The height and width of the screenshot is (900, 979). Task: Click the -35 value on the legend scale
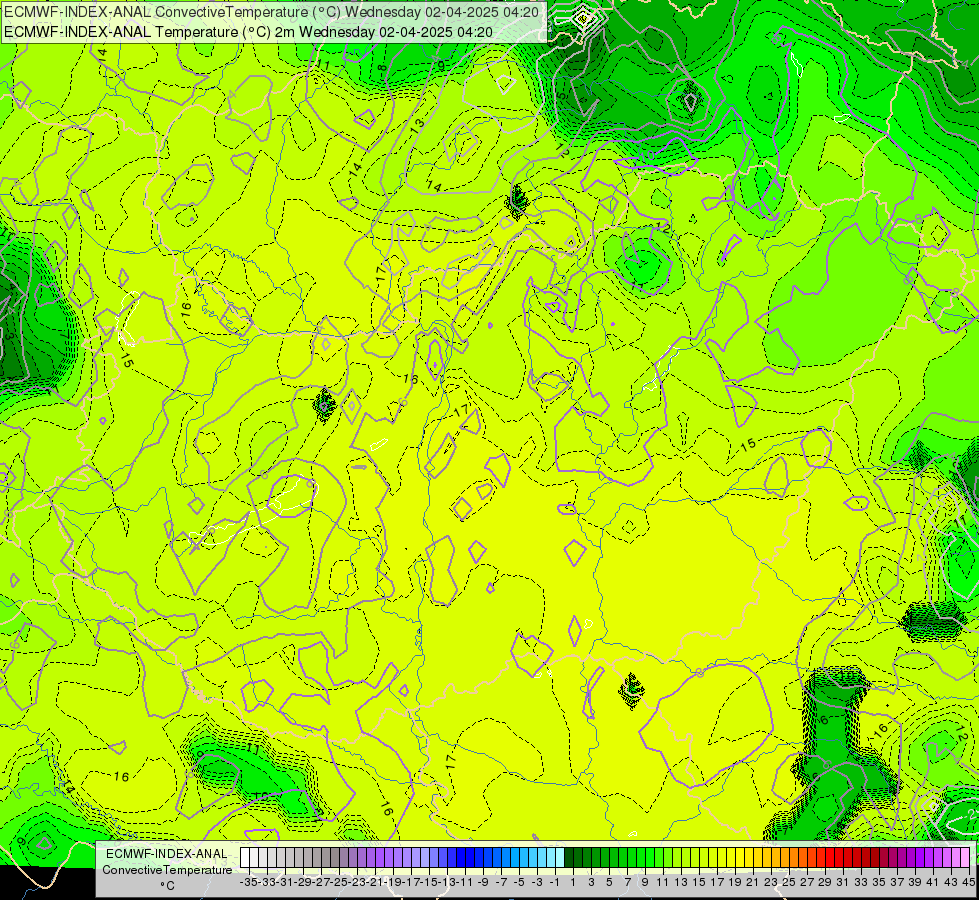pos(248,882)
